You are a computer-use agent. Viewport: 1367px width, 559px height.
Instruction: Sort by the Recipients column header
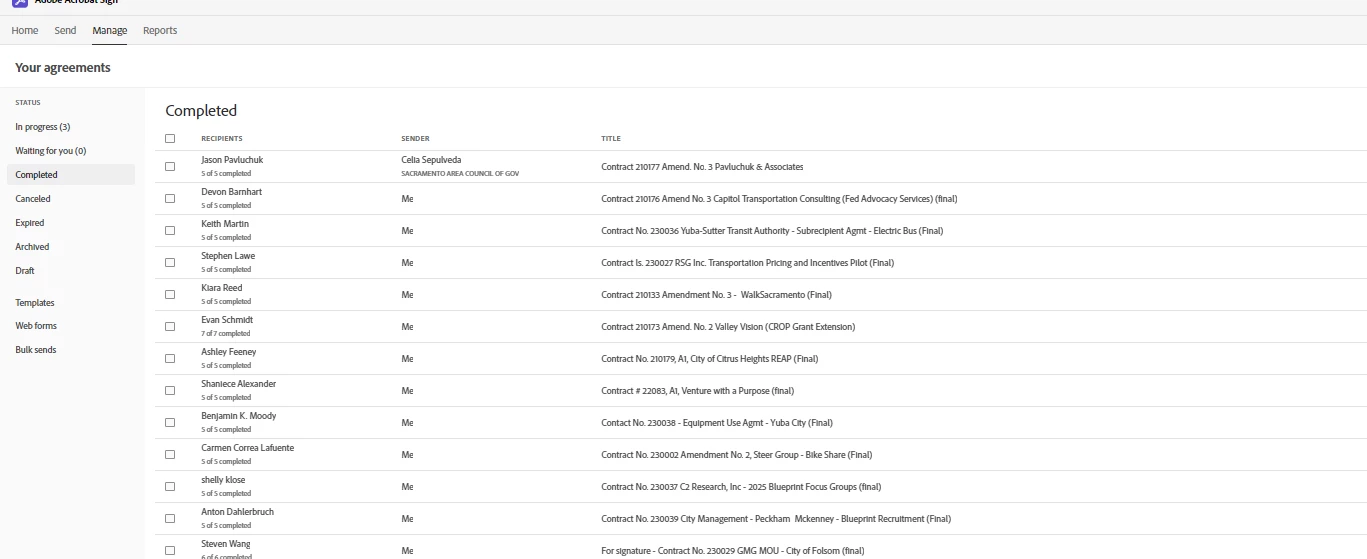point(222,139)
